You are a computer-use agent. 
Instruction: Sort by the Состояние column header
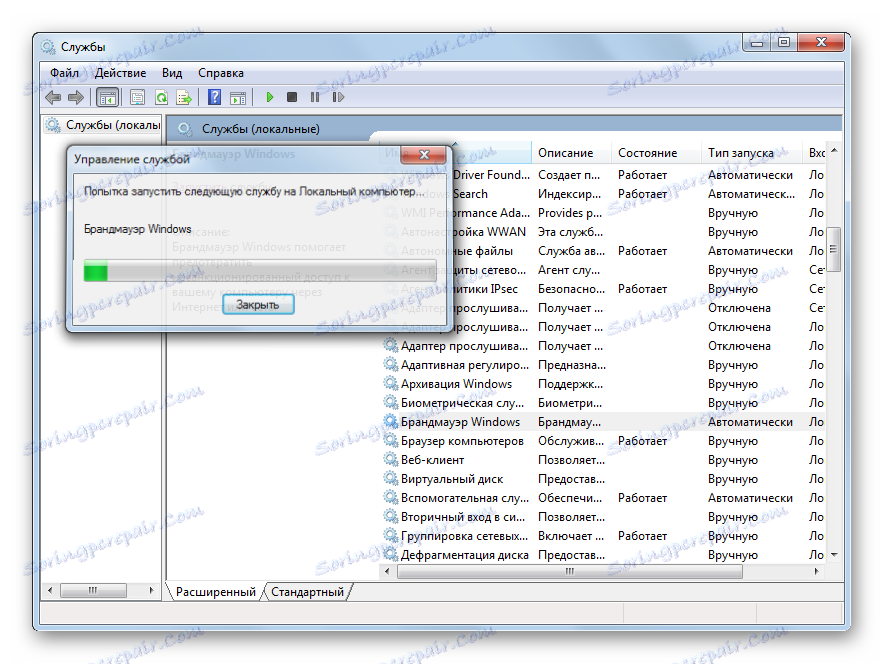656,153
